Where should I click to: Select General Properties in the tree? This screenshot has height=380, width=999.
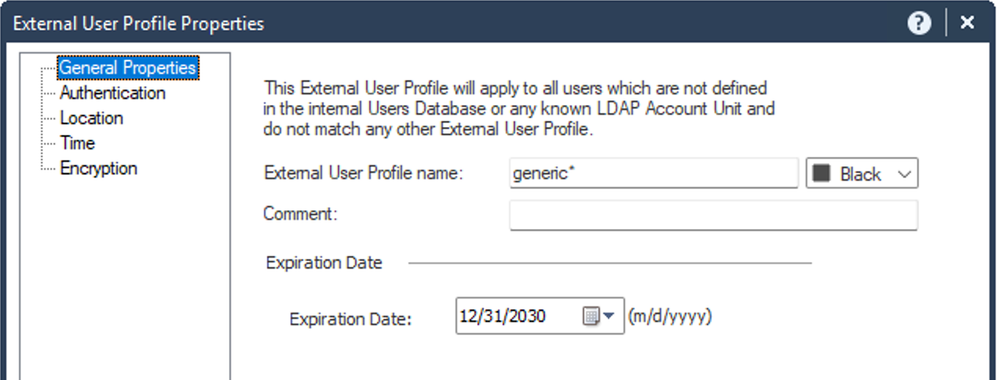pos(127,68)
